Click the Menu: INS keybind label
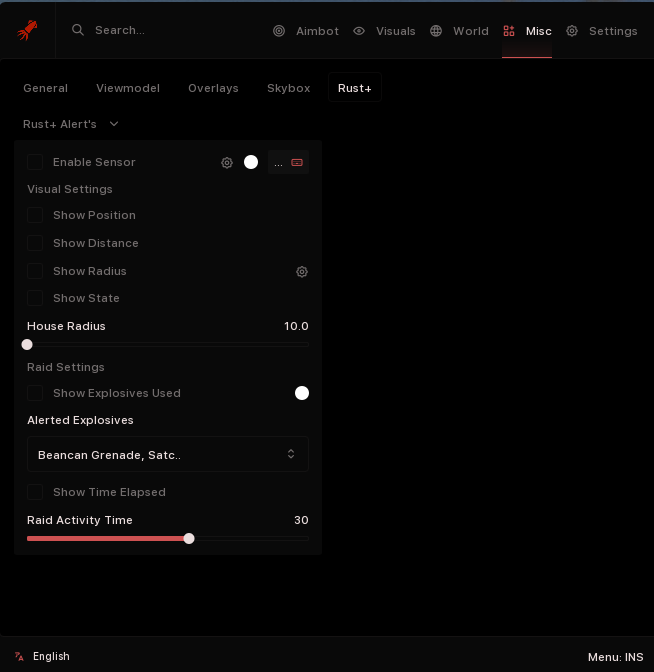 [615, 657]
